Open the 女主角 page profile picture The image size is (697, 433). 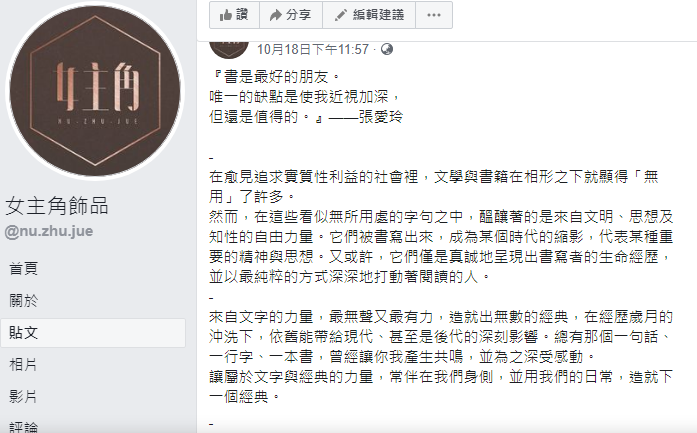pyautogui.click(x=95, y=91)
